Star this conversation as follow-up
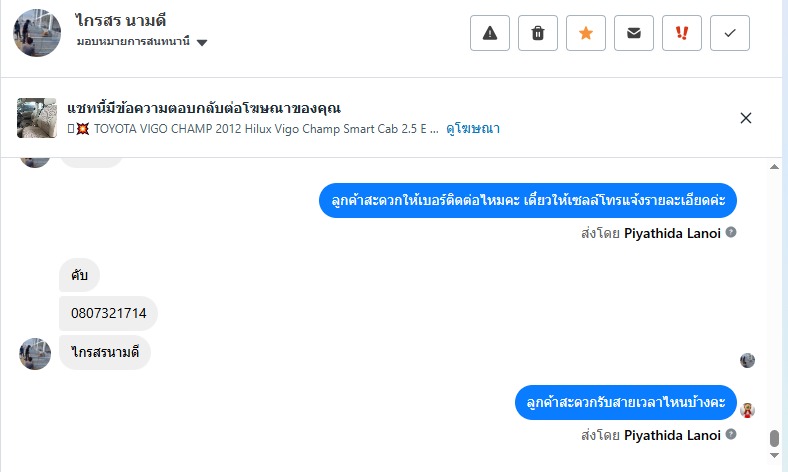This screenshot has height=472, width=788. (x=586, y=33)
